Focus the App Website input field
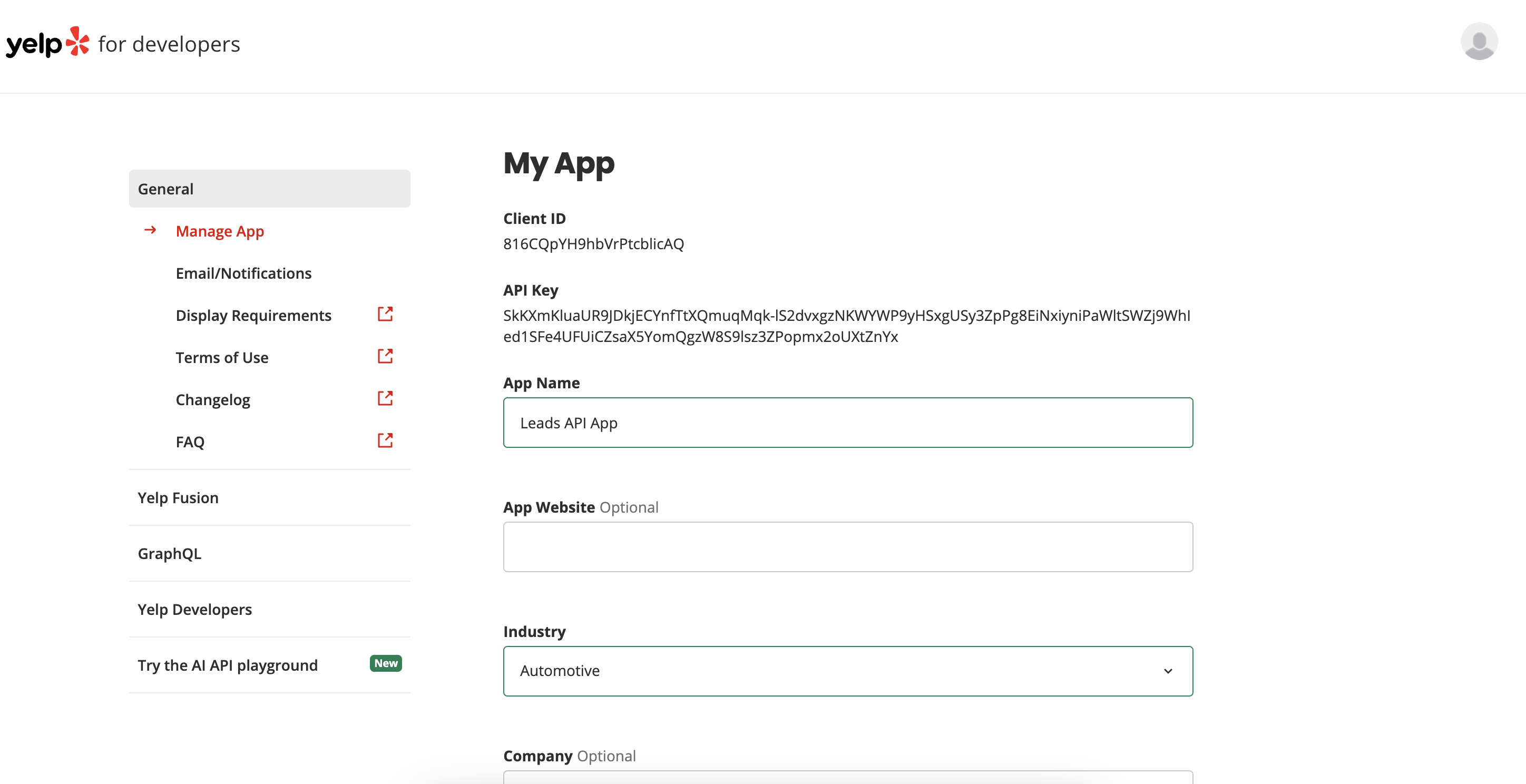The image size is (1526, 784). click(x=848, y=546)
